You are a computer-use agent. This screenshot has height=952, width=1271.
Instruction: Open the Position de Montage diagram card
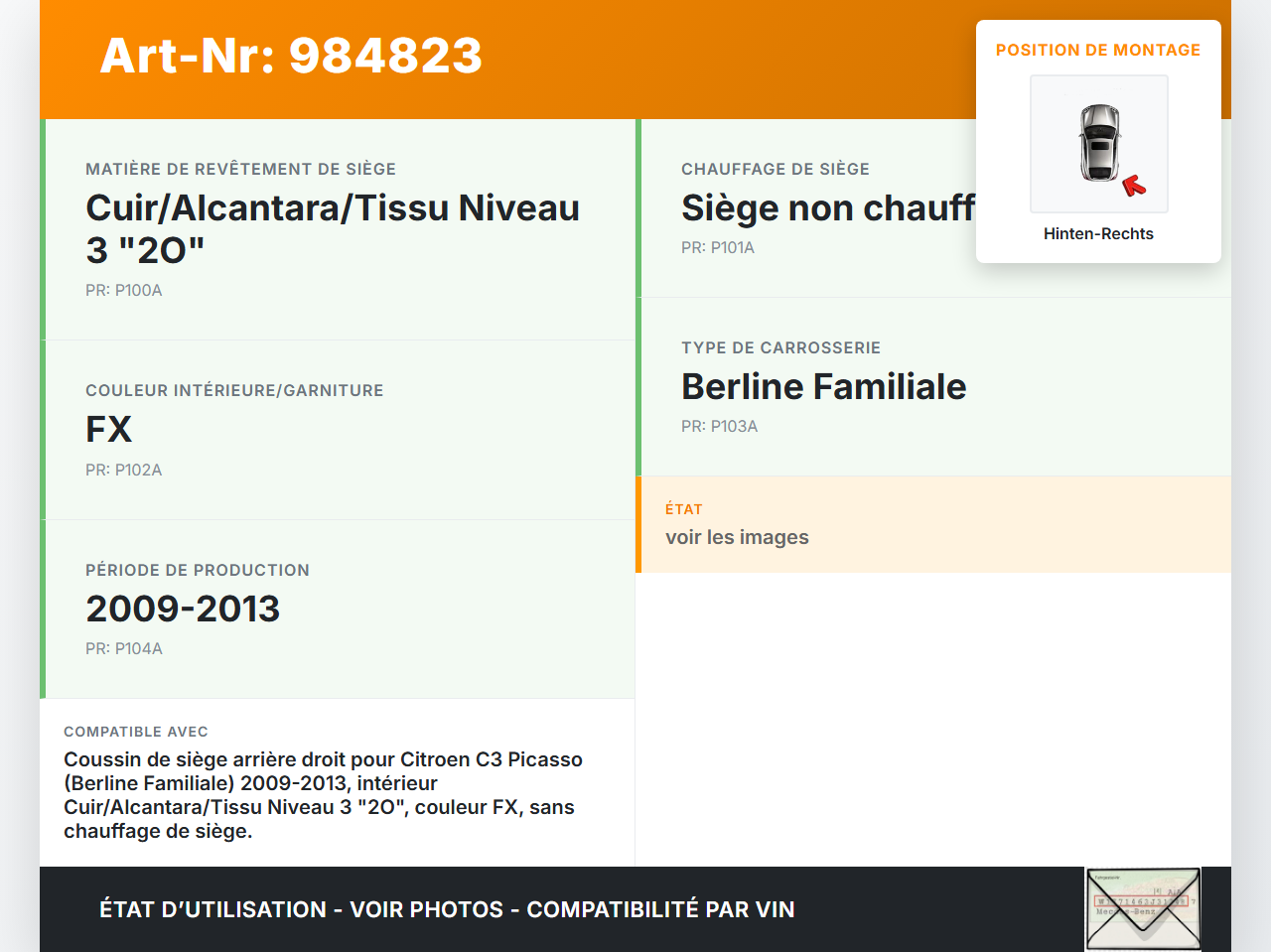tap(1098, 140)
